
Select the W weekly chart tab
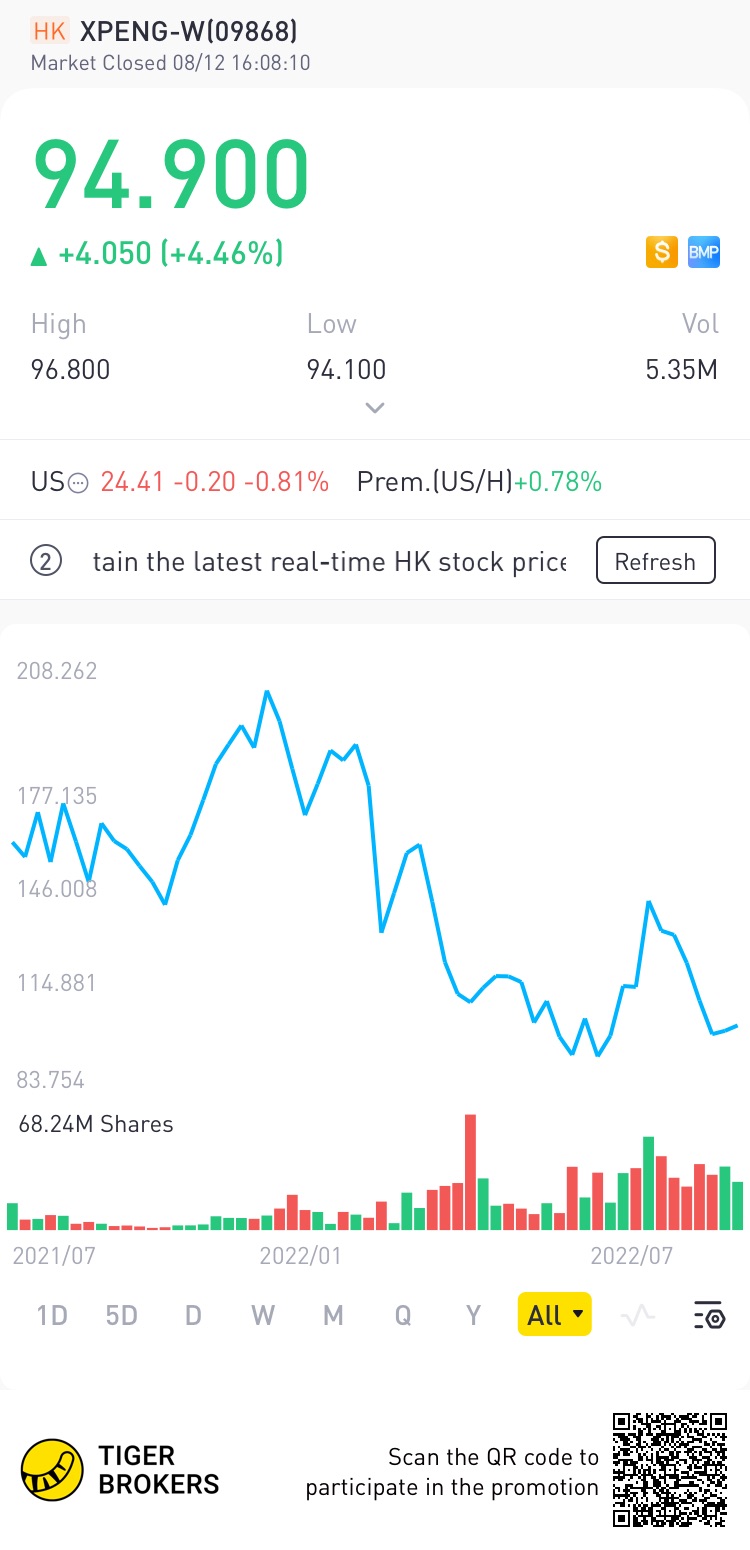click(263, 1315)
